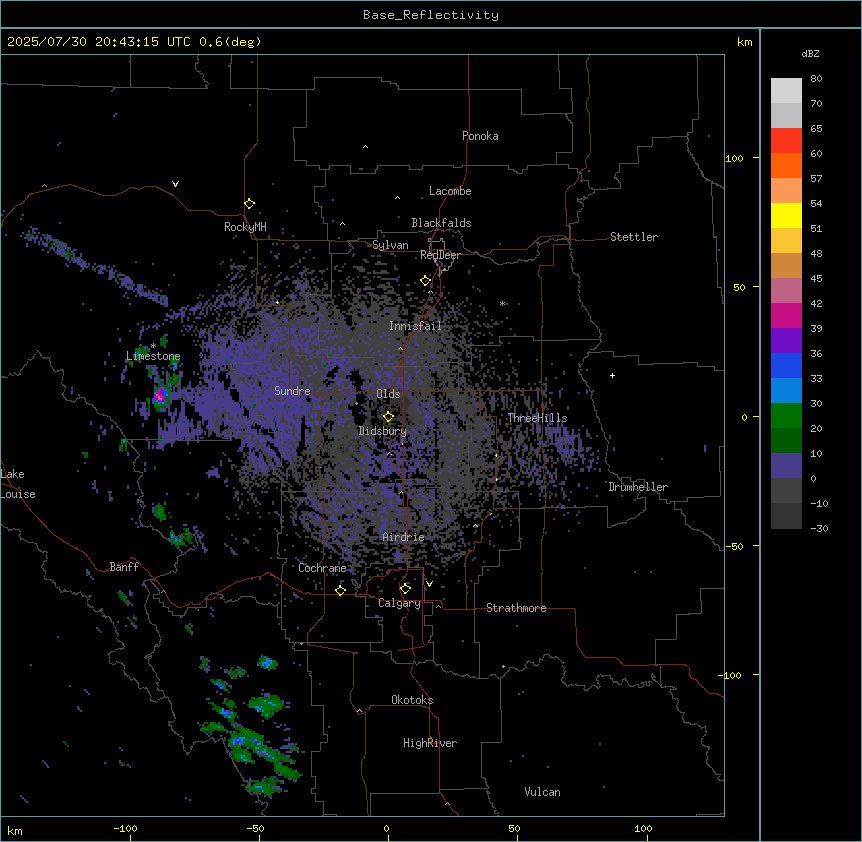The height and width of the screenshot is (842, 862).
Task: Click the slate purple 10 dBZ legend swatch
Action: pos(786,466)
